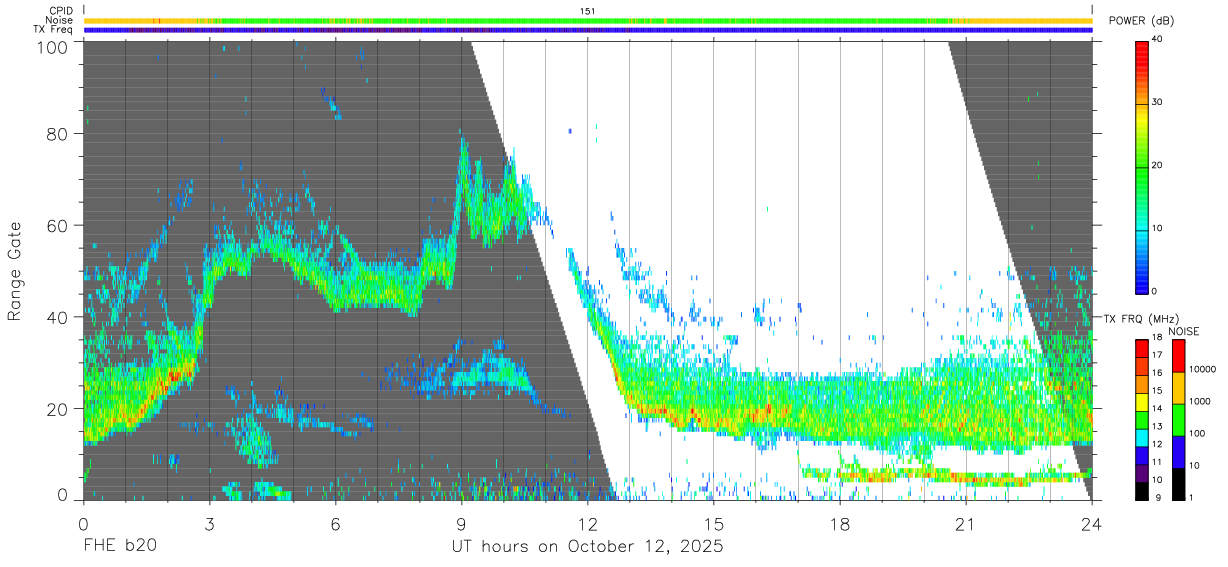This screenshot has height=567, width=1228.
Task: Click the 10 tick on the power colorbar
Action: click(x=1158, y=228)
